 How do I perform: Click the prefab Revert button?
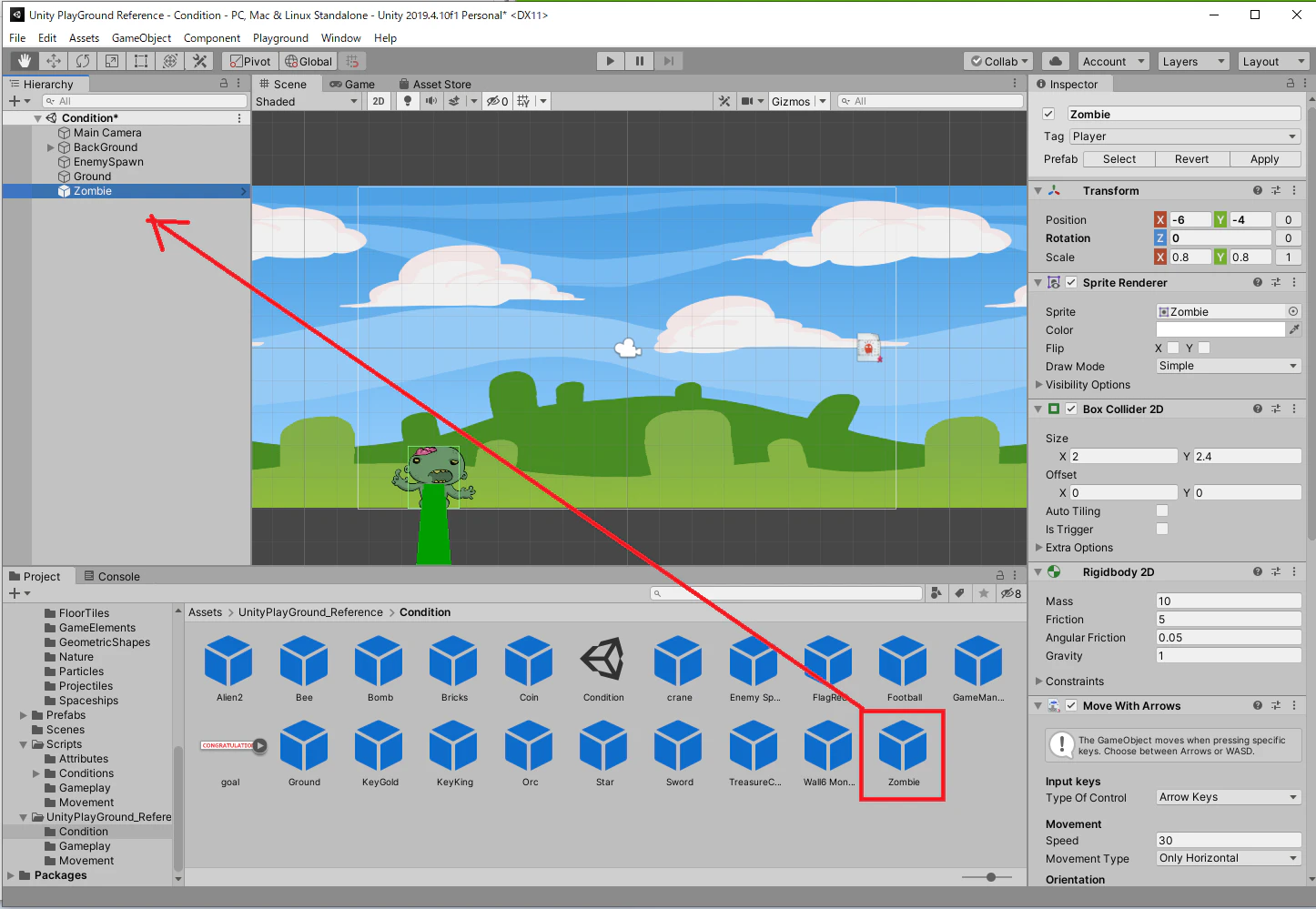coord(1191,159)
